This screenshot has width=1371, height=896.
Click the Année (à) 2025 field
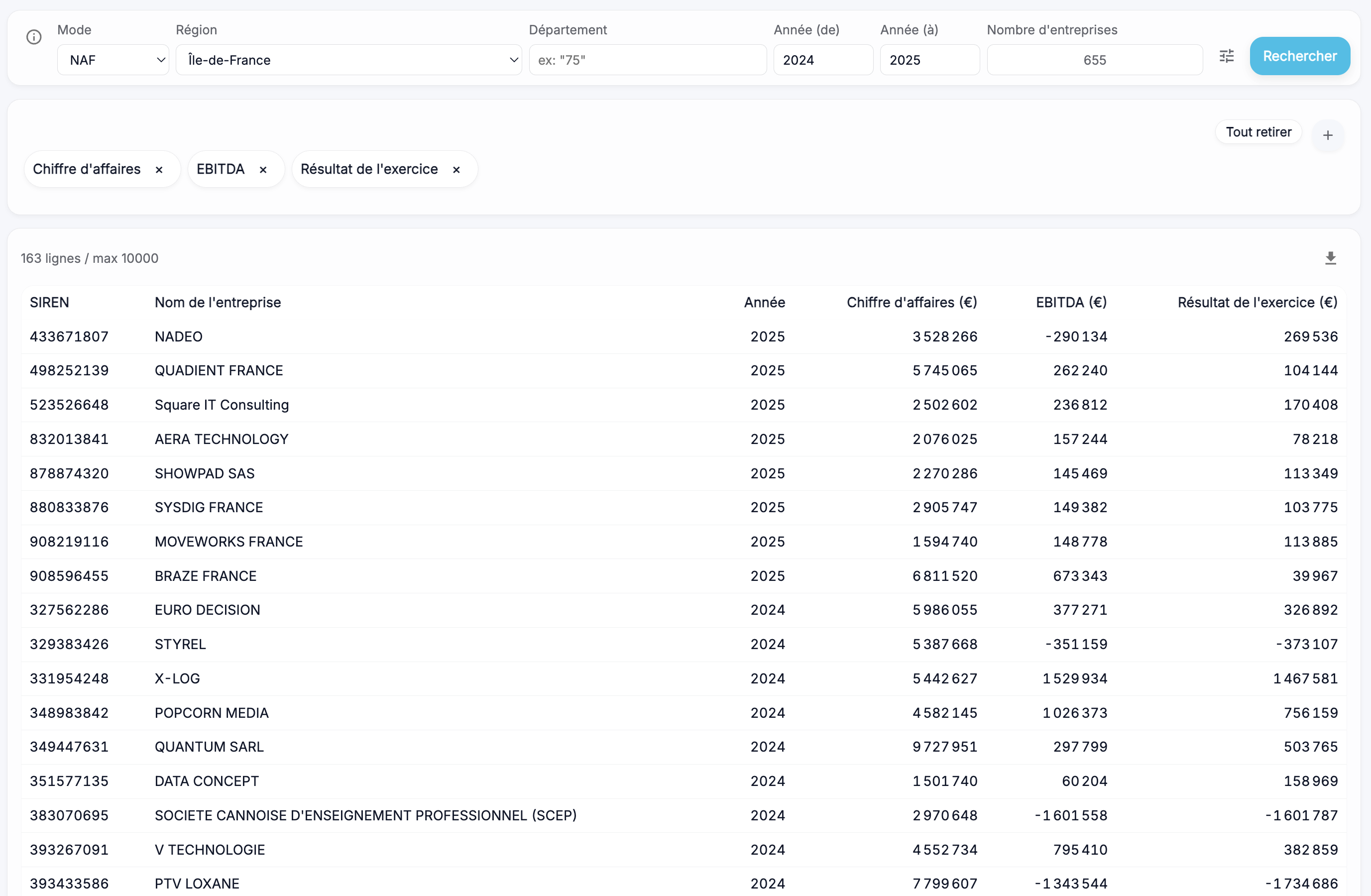pos(929,60)
